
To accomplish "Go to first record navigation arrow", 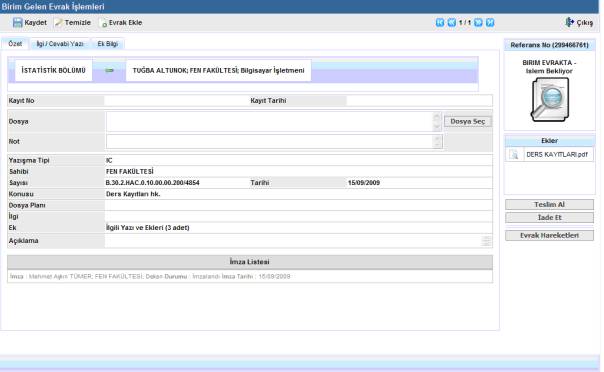I will [x=440, y=23].
